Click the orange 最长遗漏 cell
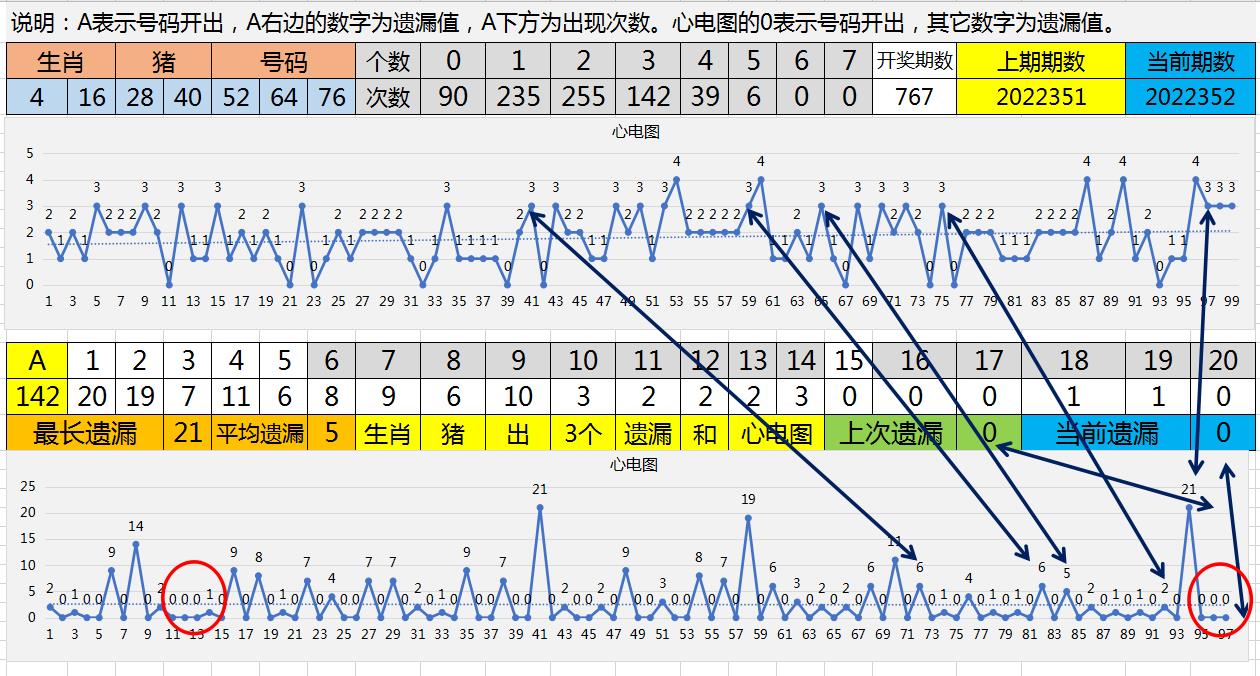1260x676 pixels. click(x=85, y=433)
